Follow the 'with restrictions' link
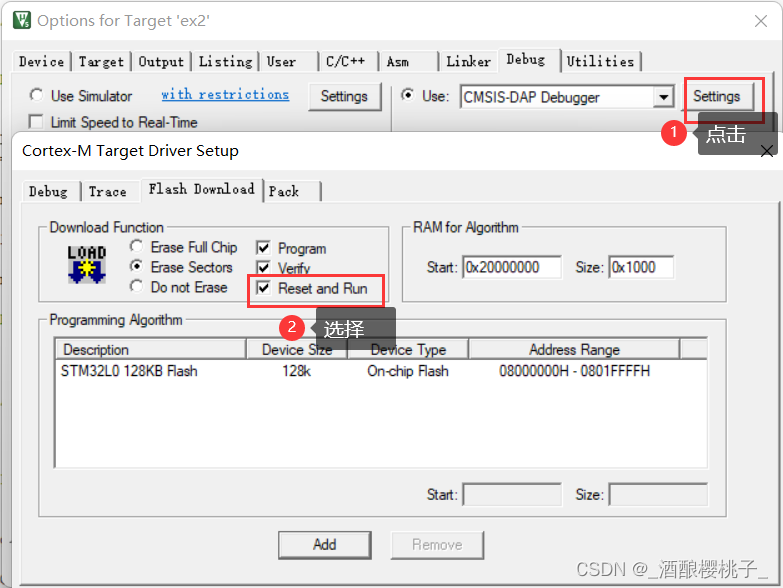 click(225, 94)
